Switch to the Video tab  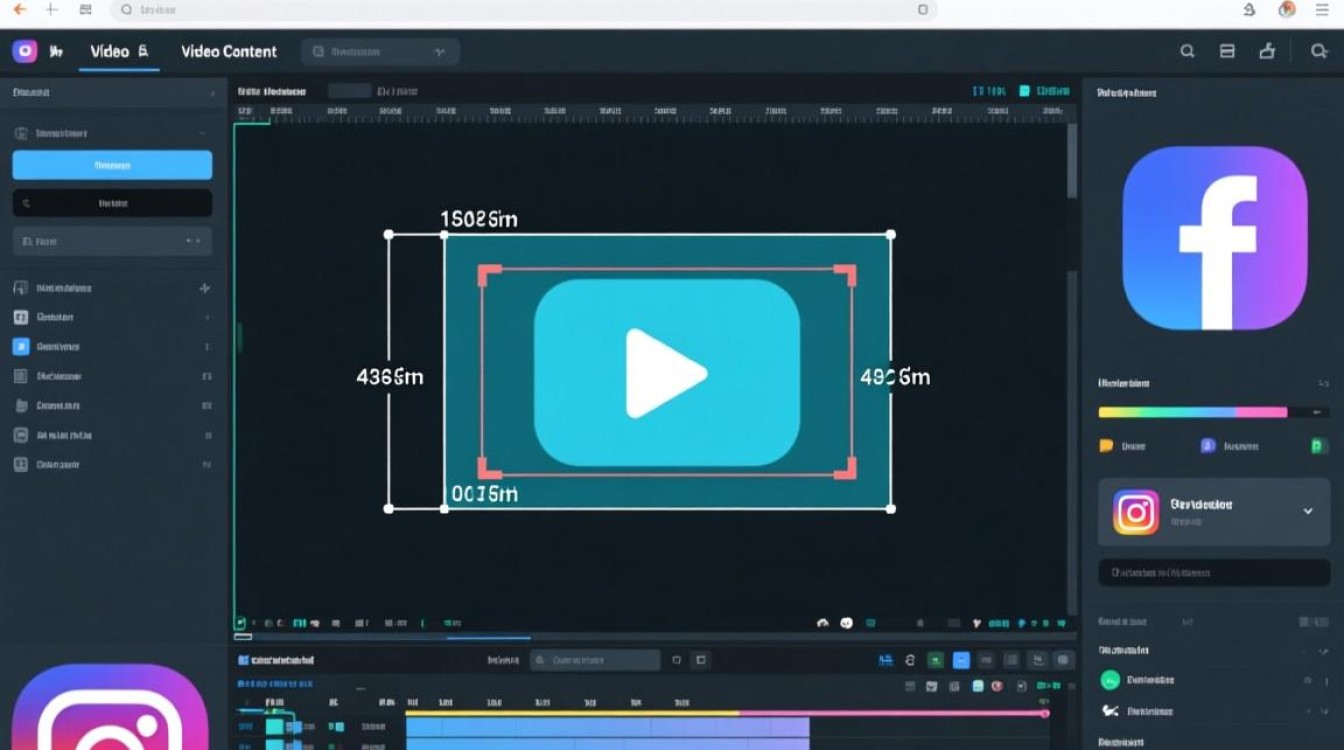coord(119,52)
